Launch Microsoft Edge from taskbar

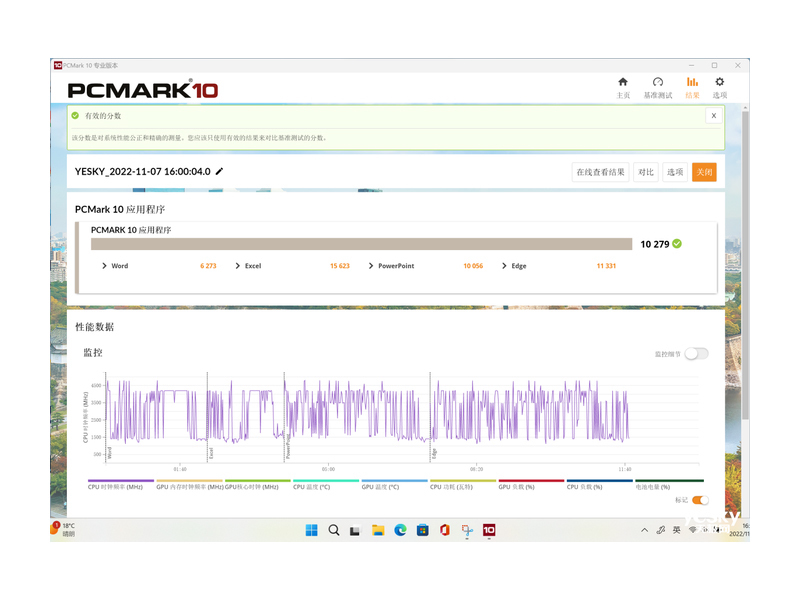tap(401, 531)
